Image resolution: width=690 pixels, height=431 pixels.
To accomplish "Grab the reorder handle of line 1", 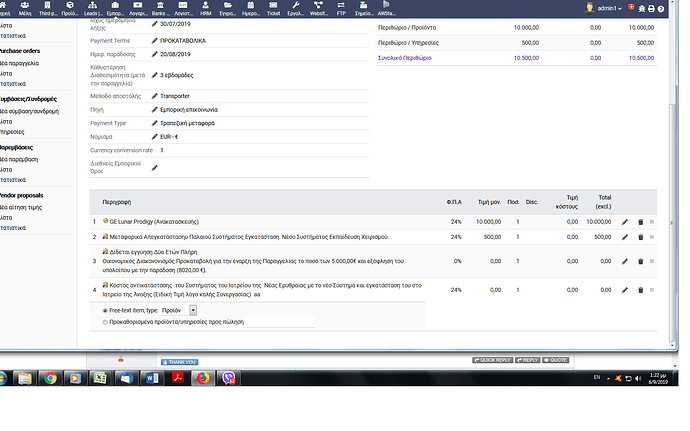I will 652,222.
